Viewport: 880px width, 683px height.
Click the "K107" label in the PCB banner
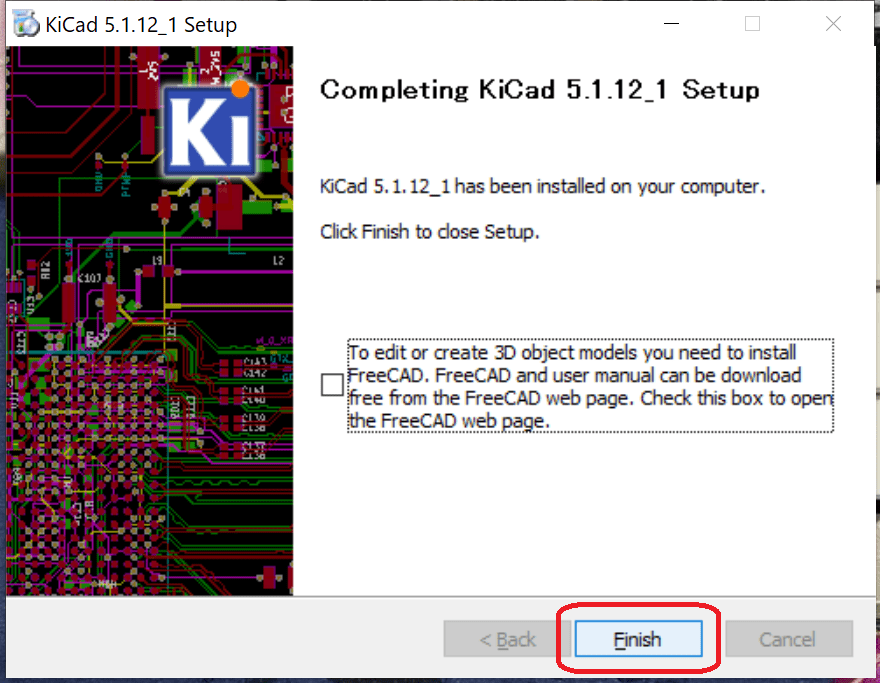89,277
